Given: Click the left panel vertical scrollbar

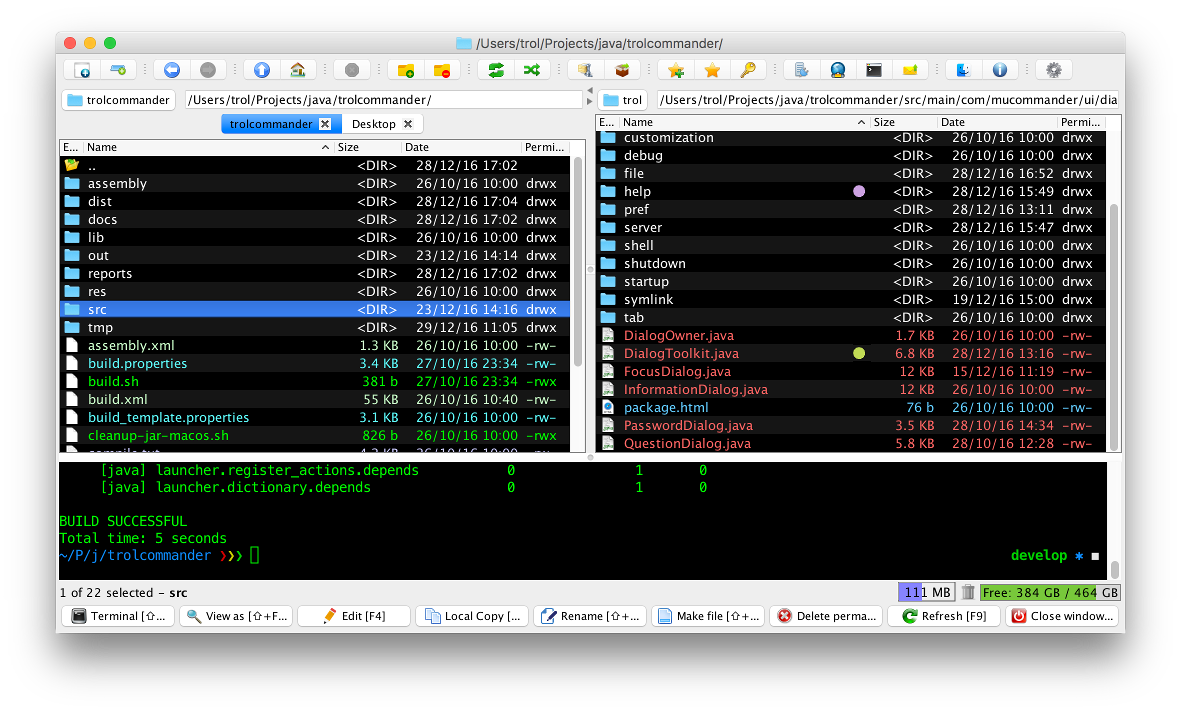Looking at the screenshot, I should pos(578,264).
